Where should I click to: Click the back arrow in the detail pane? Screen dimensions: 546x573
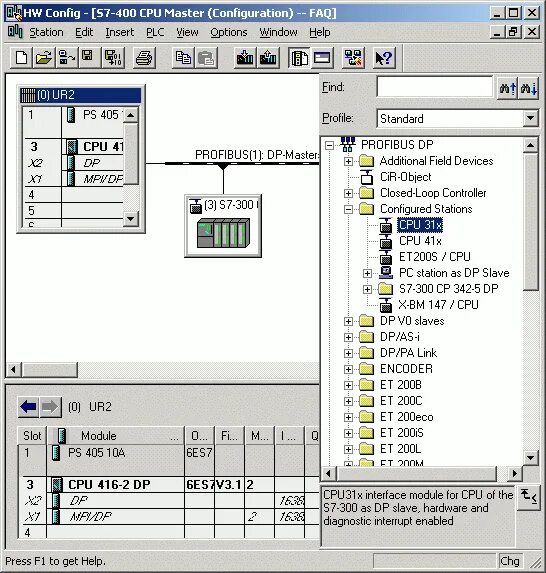[x=29, y=407]
